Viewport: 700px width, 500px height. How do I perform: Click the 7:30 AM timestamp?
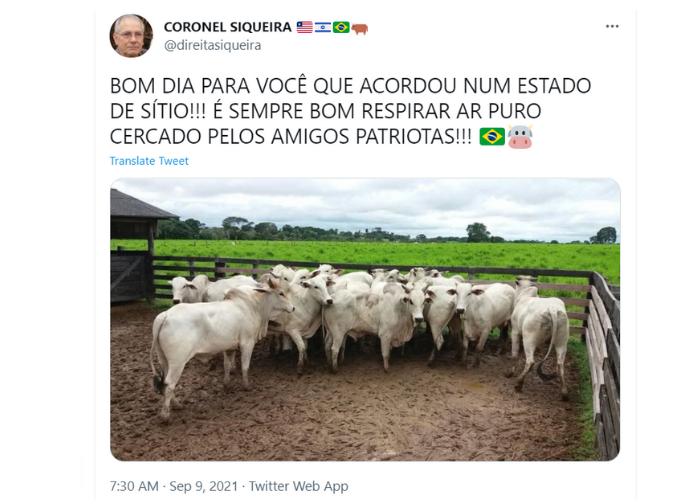coord(134,486)
